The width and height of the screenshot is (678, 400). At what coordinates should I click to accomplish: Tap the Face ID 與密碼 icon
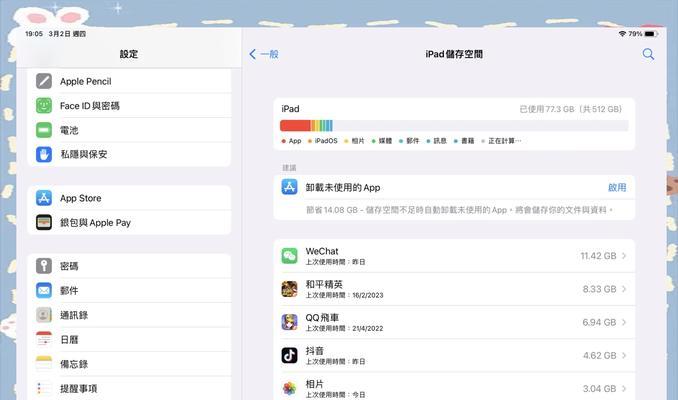[x=44, y=106]
